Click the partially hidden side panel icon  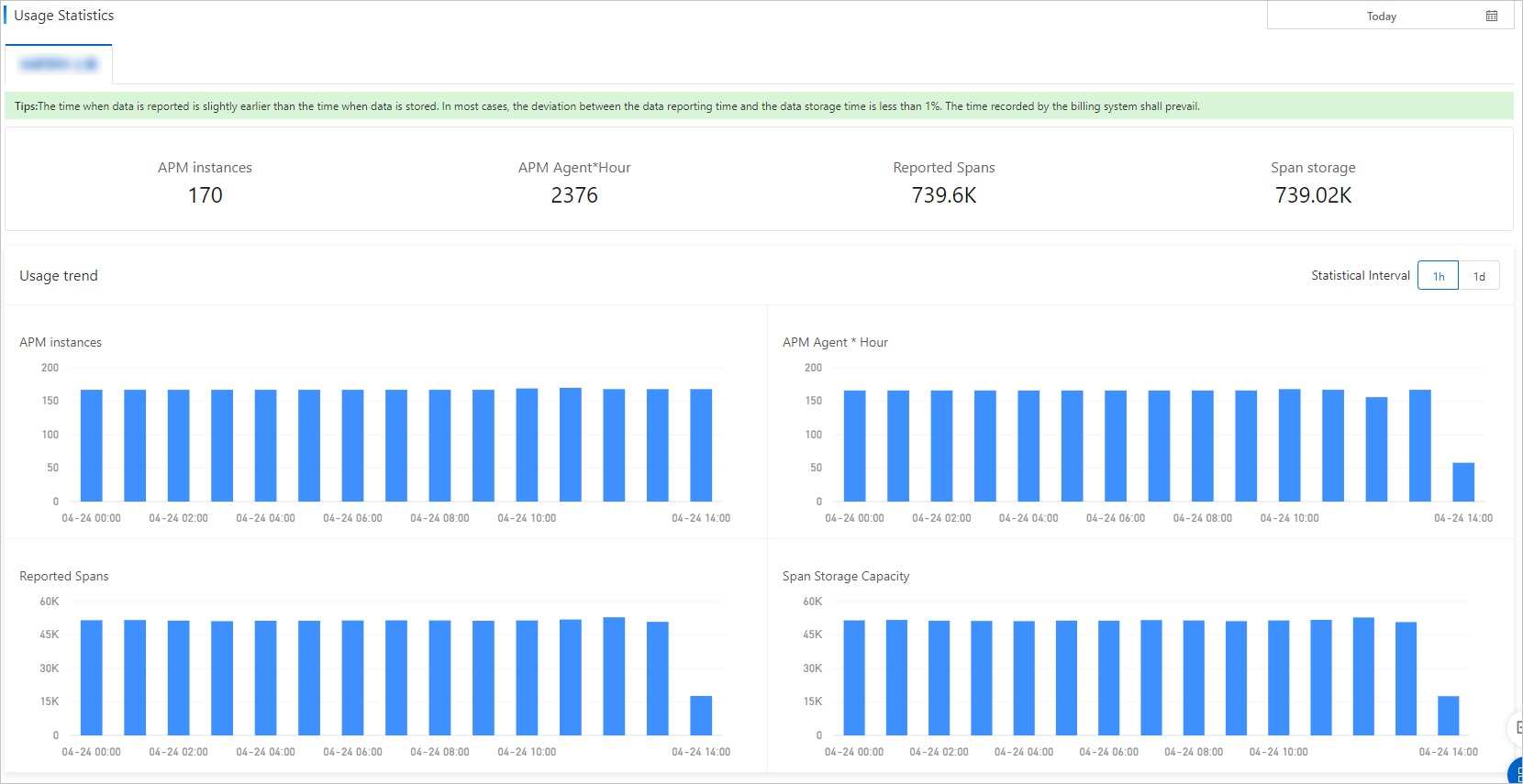click(1517, 728)
